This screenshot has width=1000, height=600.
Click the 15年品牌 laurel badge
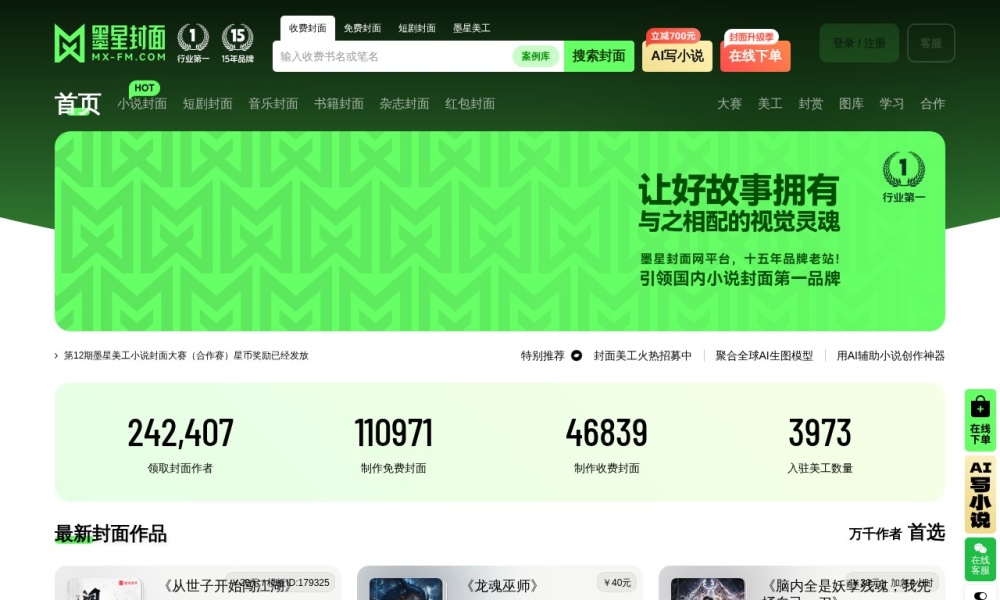pos(237,43)
